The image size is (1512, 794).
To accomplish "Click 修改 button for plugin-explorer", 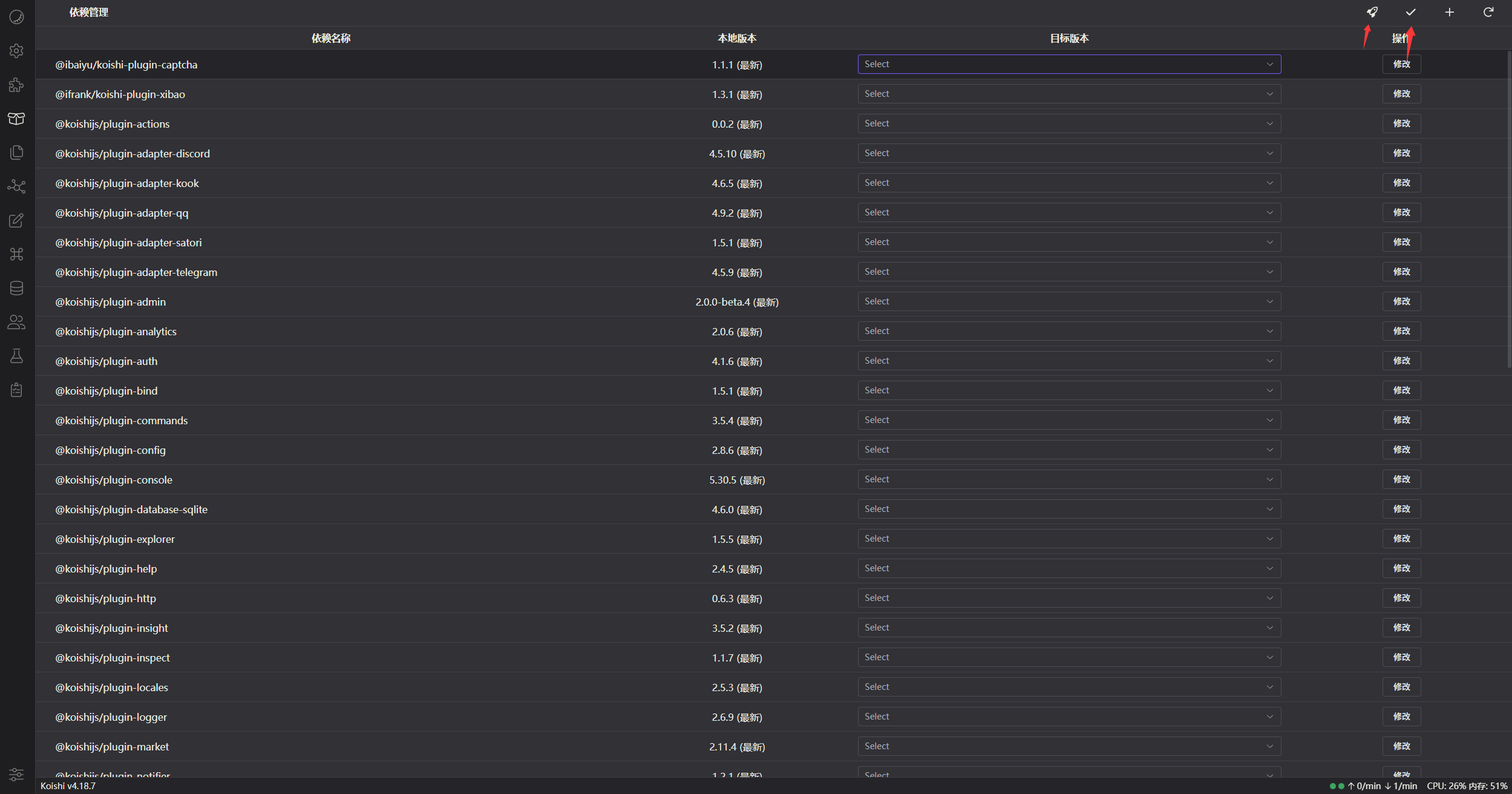I will [x=1401, y=539].
